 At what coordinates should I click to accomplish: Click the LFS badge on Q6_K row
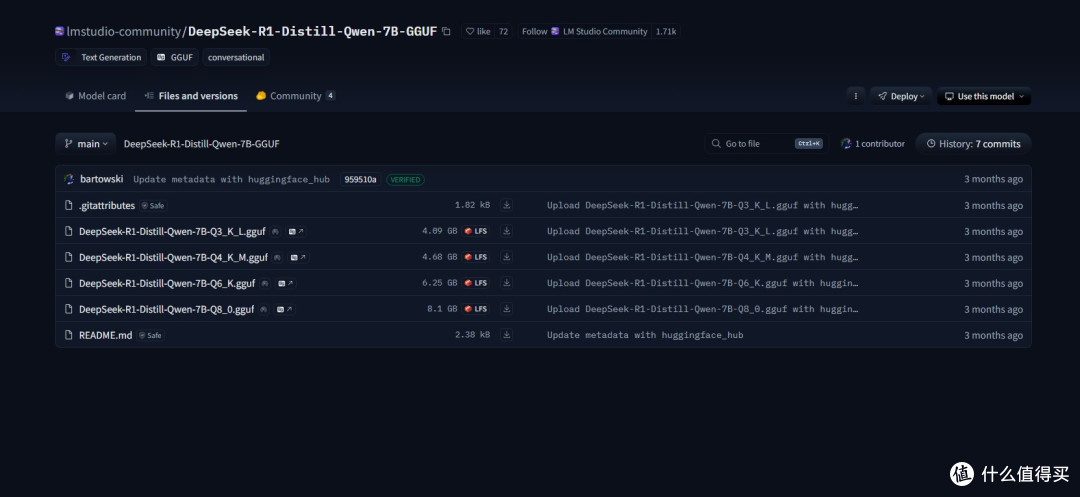tap(476, 283)
